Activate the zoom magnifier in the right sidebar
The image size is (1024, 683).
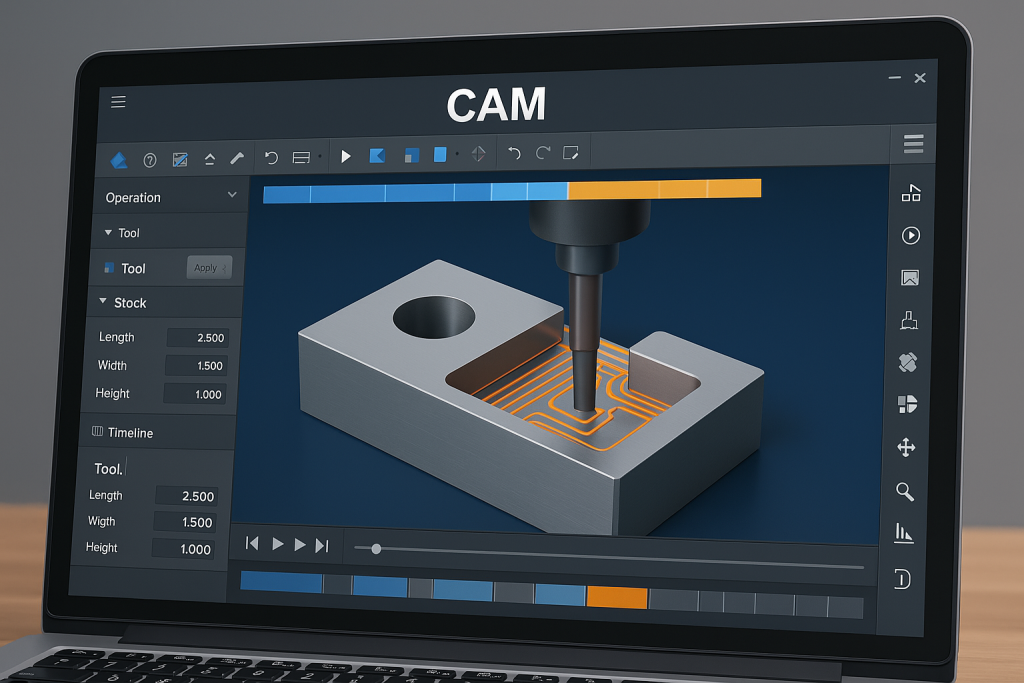tap(905, 492)
